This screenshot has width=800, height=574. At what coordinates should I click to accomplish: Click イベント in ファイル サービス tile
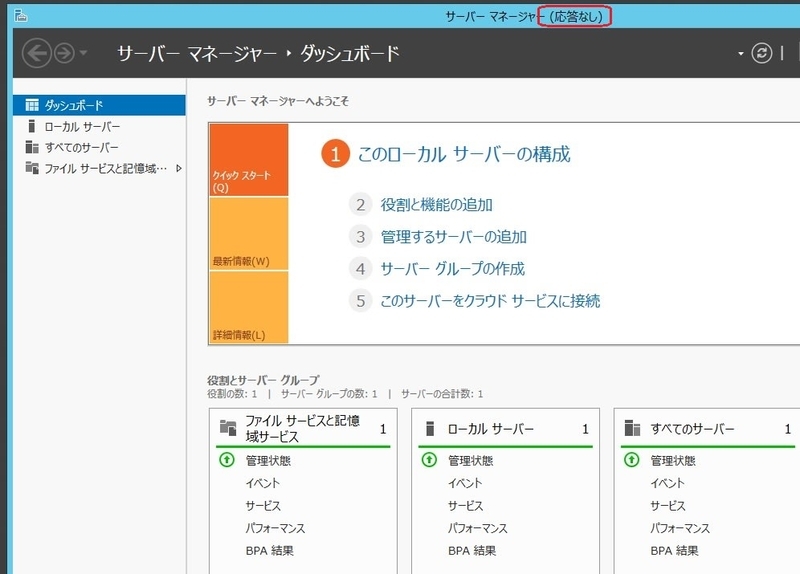[x=263, y=483]
